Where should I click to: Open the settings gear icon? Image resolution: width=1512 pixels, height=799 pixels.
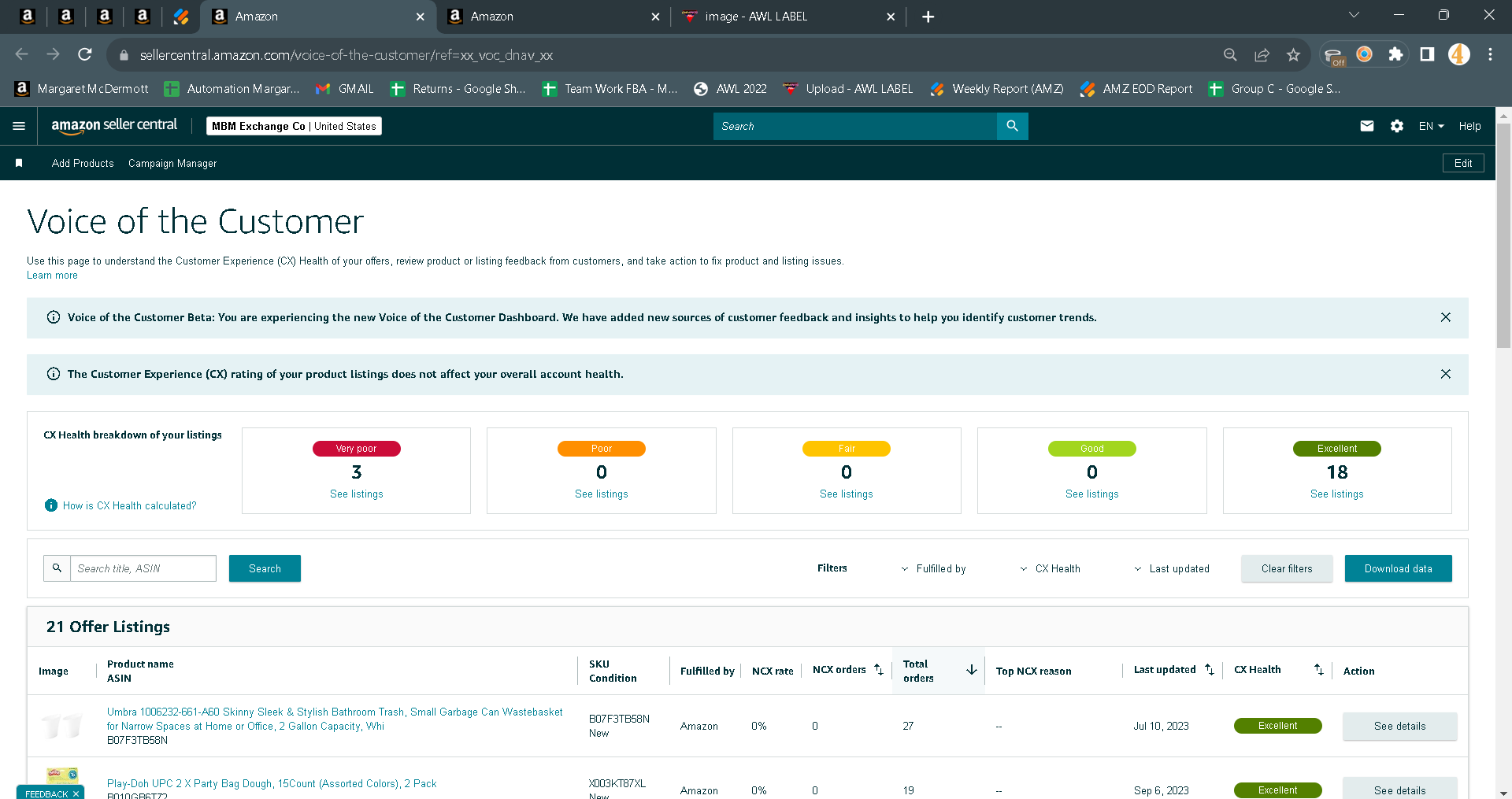(1397, 126)
